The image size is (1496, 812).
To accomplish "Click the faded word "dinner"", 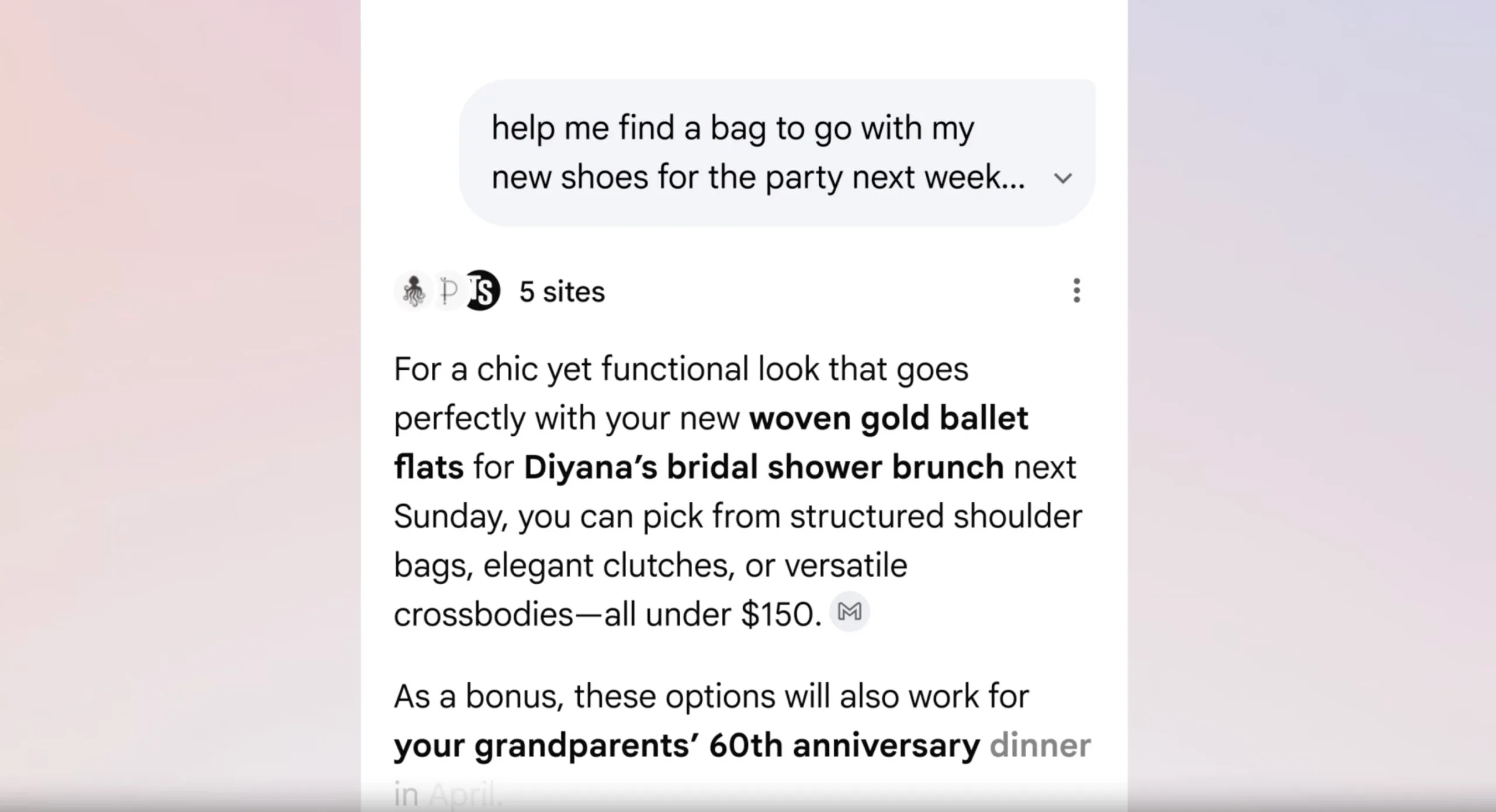I will click(x=1040, y=745).
